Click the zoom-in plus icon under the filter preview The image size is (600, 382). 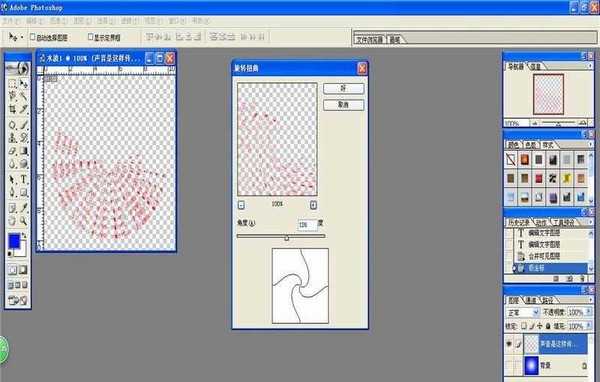[313, 205]
